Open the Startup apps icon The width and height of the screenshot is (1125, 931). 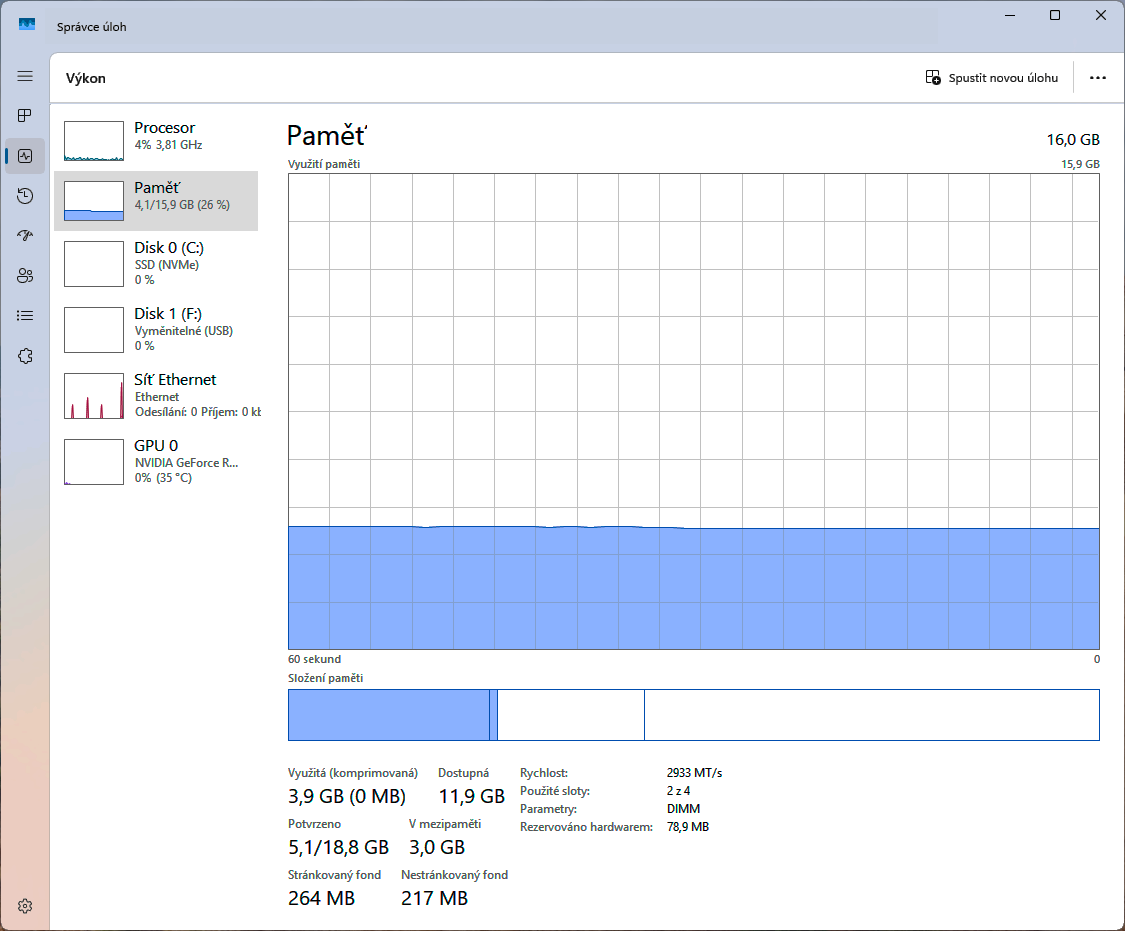point(25,236)
